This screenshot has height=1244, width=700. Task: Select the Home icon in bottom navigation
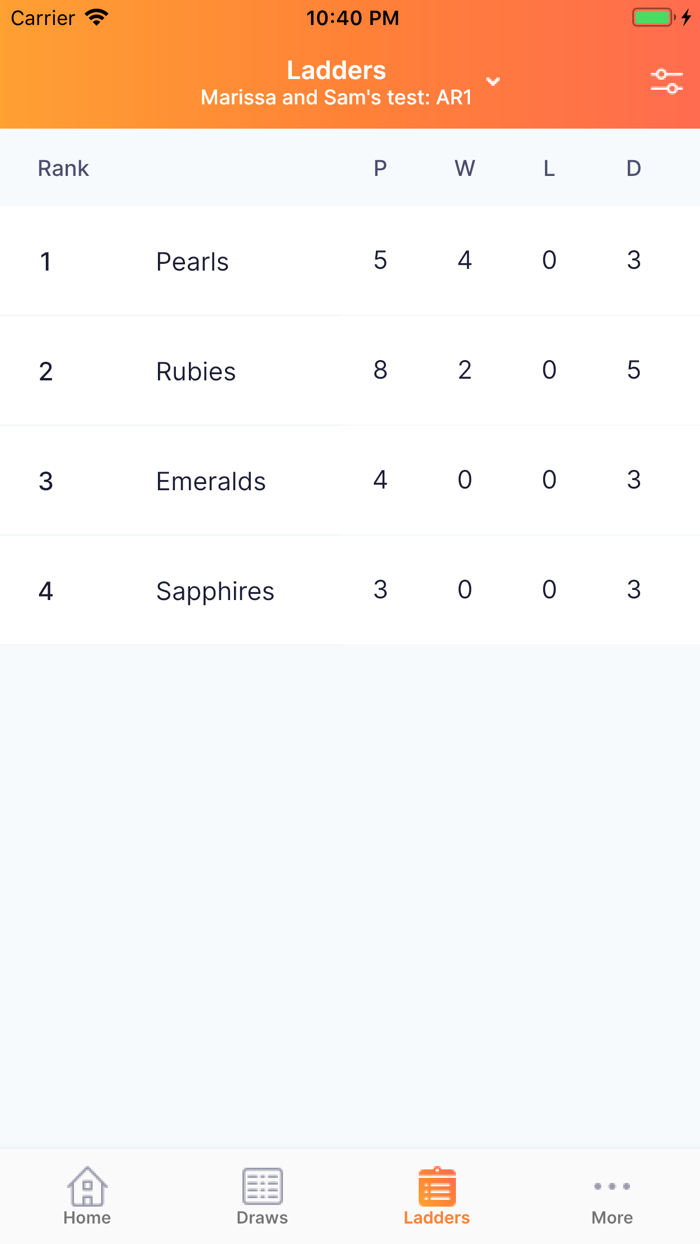[x=87, y=1188]
